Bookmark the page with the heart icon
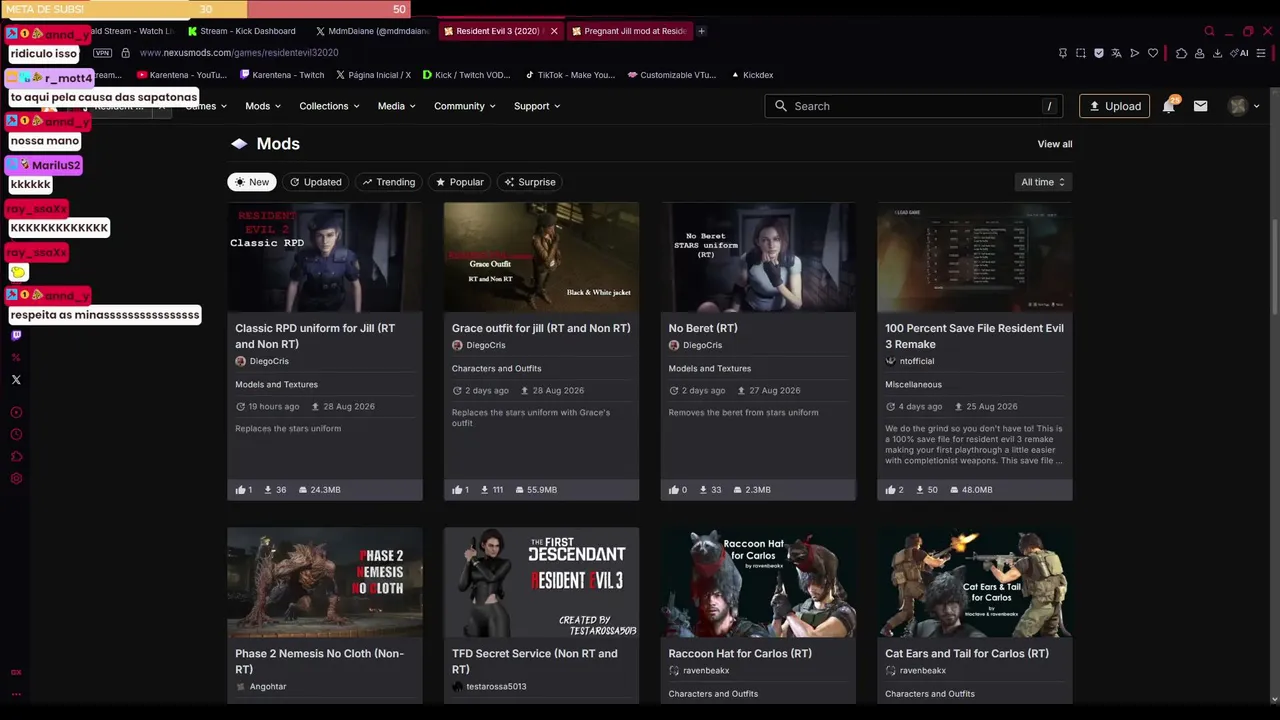The height and width of the screenshot is (720, 1280). point(1153,53)
